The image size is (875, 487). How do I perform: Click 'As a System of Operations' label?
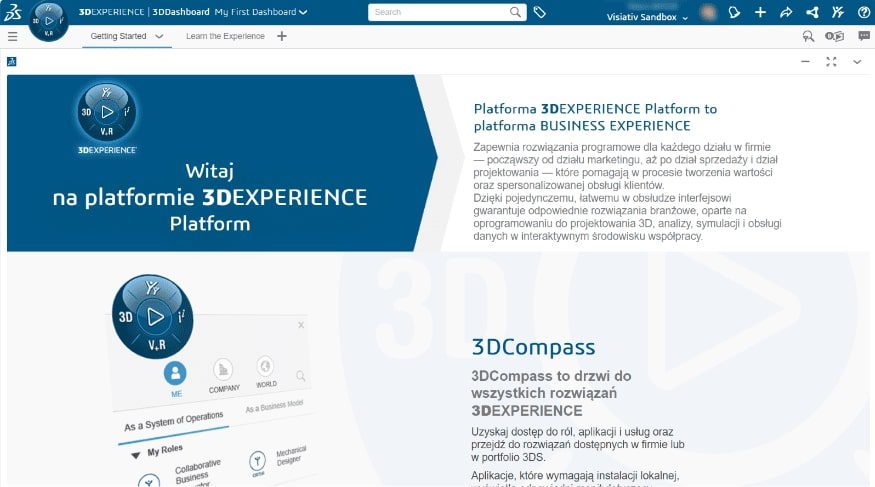coord(174,421)
